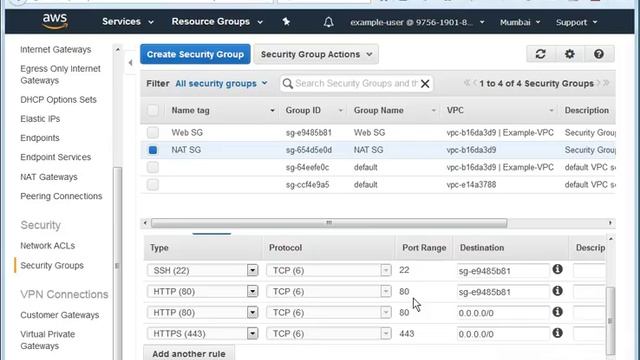This screenshot has width=640, height=360.
Task: Expand Security Group Actions dropdown
Action: pos(316,54)
